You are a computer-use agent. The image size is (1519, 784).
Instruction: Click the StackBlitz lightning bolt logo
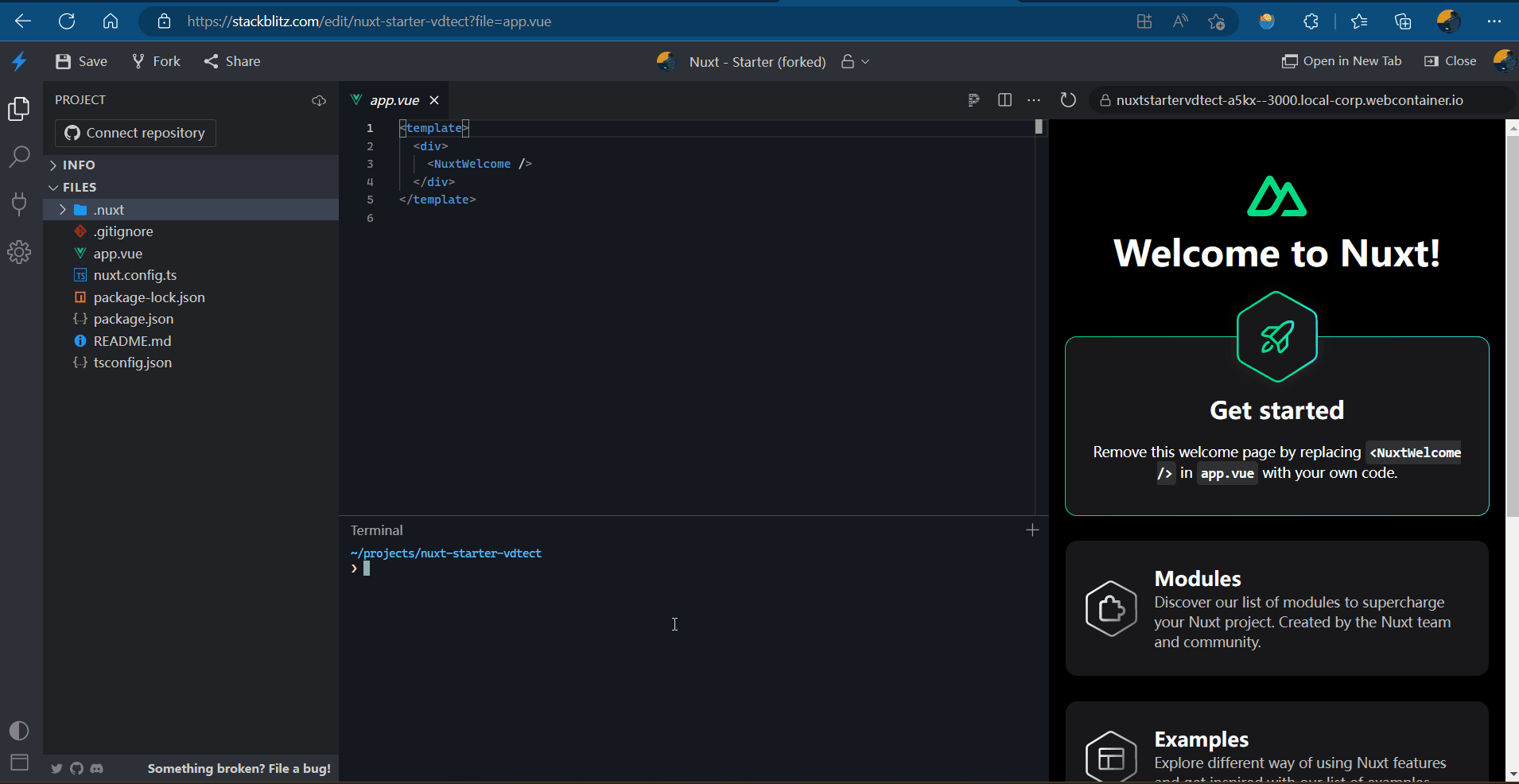(19, 61)
